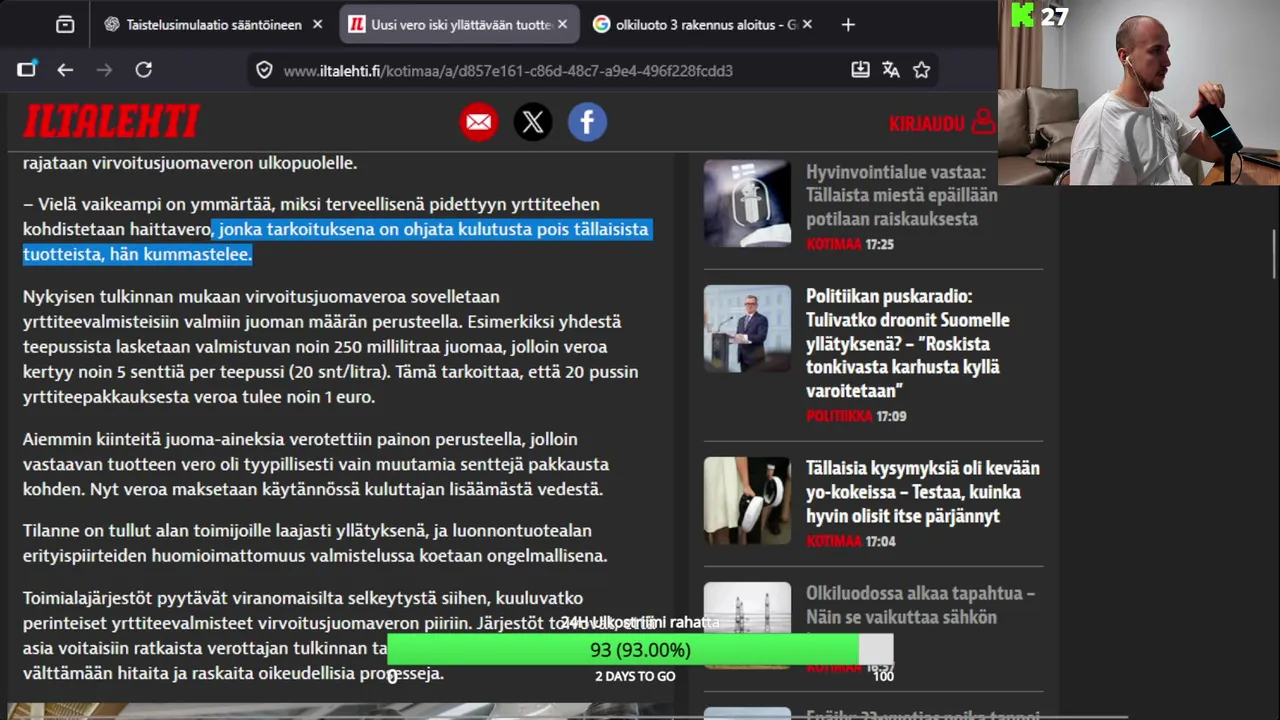
Task: Share the article on X
Action: (533, 122)
